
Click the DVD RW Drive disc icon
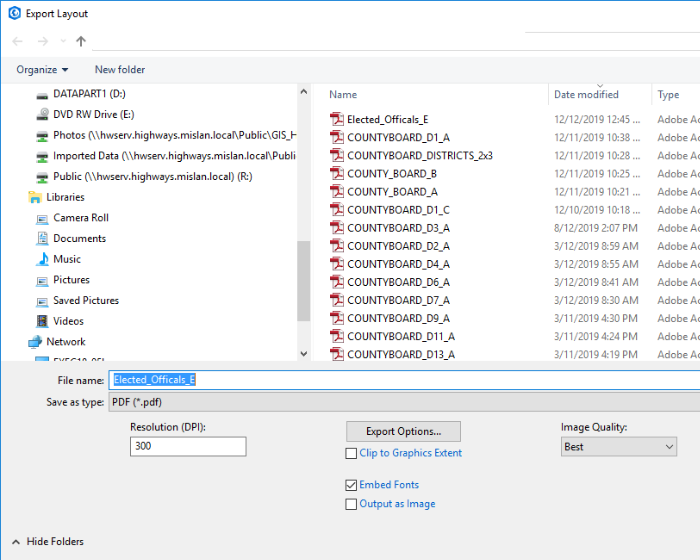point(42,114)
